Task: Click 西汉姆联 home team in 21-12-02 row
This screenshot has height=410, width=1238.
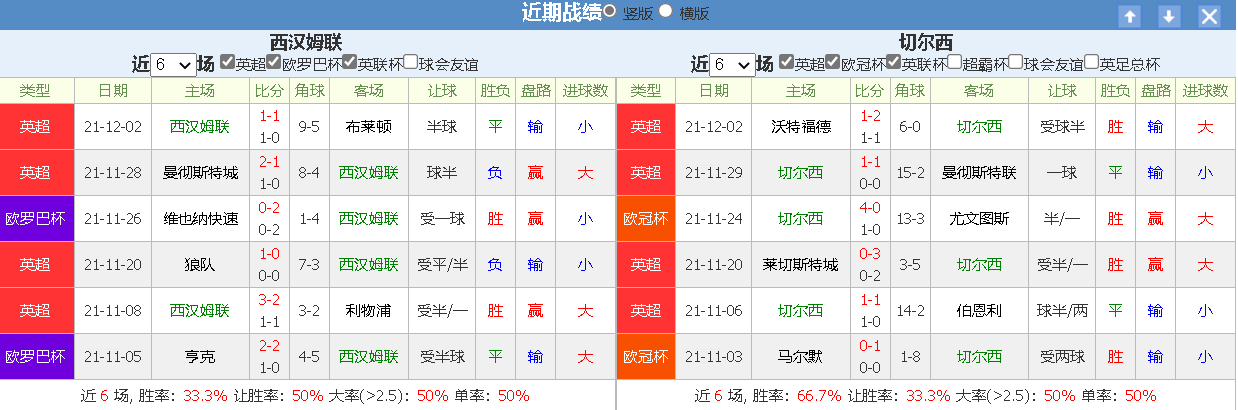Action: (x=199, y=127)
